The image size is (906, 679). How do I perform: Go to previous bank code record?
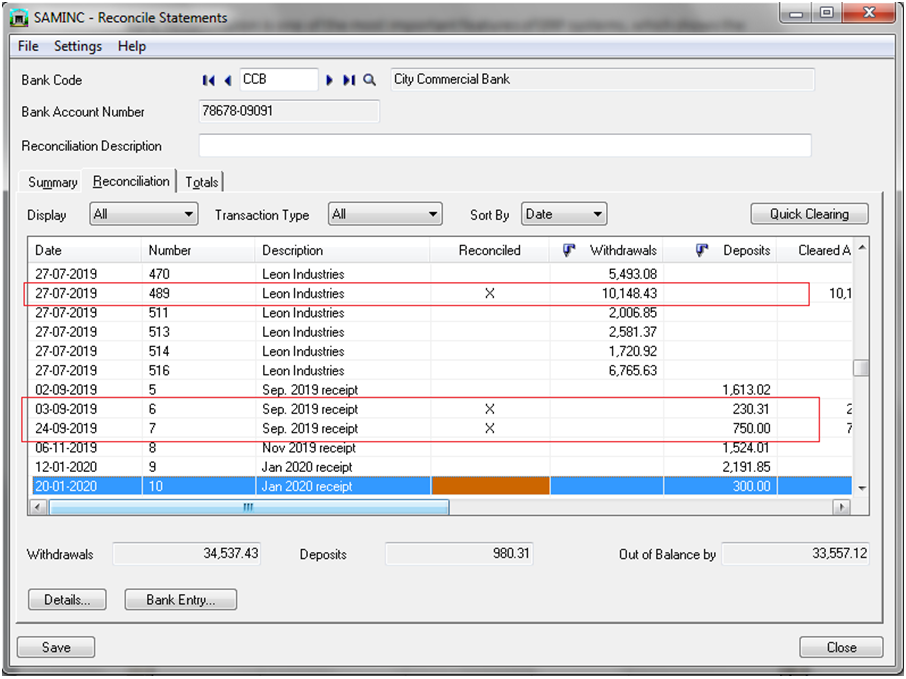pyautogui.click(x=228, y=80)
